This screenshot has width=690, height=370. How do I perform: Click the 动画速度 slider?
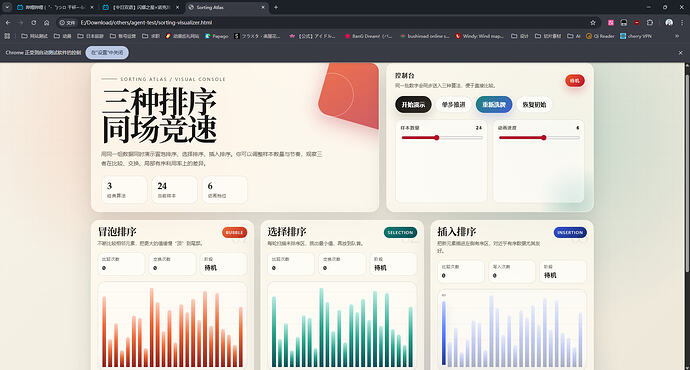539,138
